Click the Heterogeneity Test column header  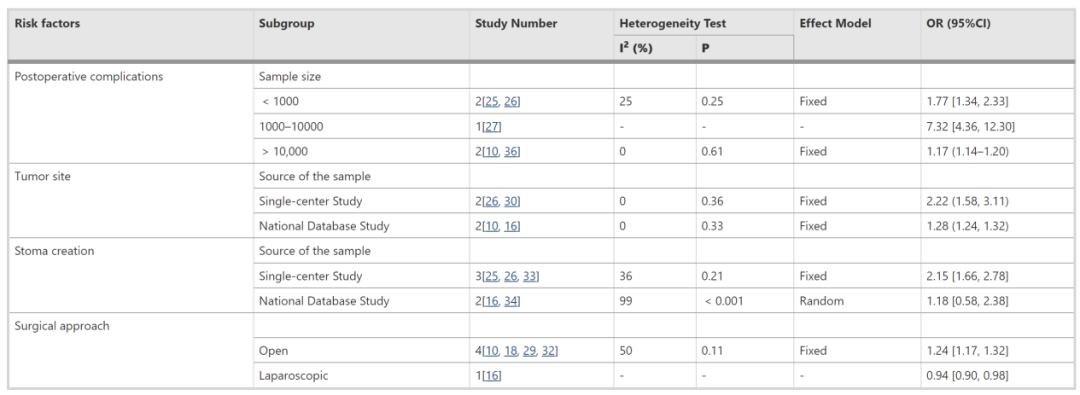point(673,23)
